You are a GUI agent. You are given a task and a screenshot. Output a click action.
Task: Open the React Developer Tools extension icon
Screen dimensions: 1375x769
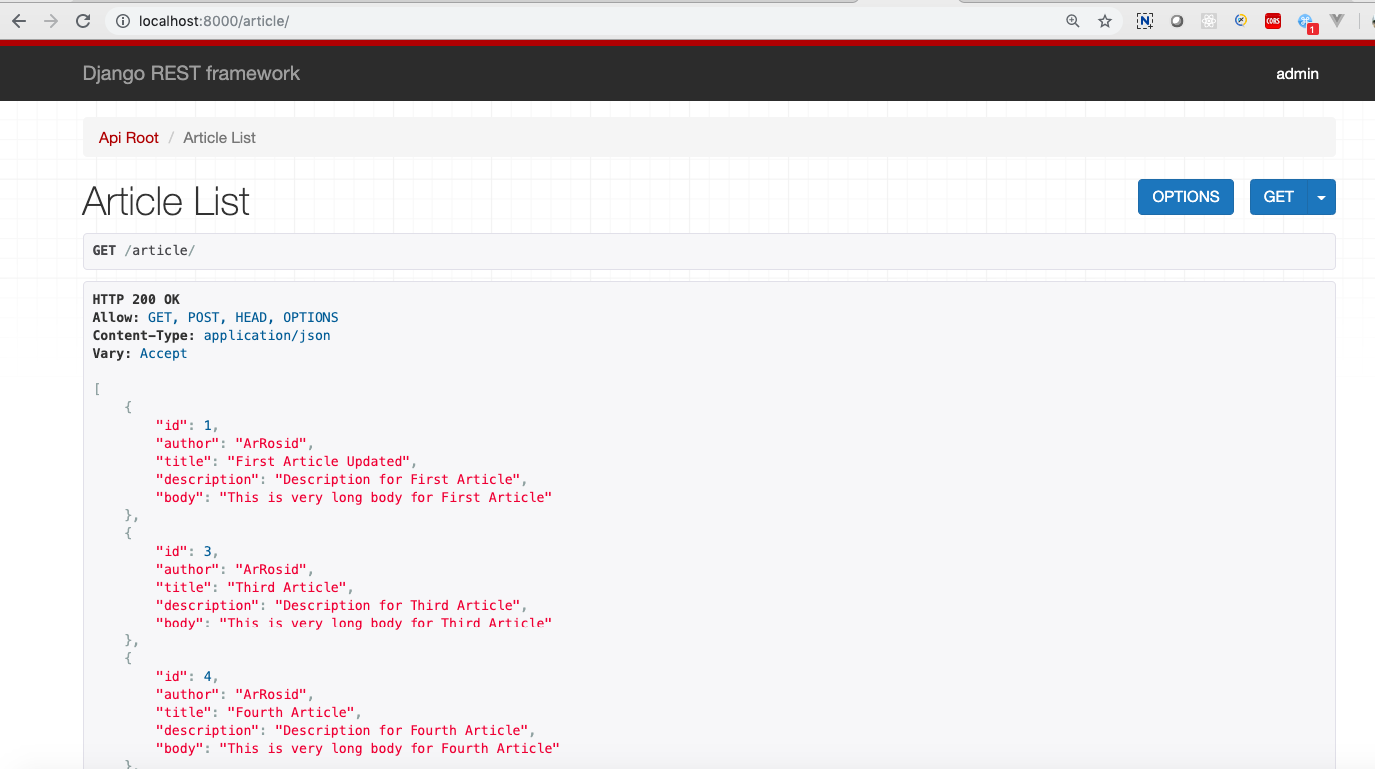[1209, 21]
